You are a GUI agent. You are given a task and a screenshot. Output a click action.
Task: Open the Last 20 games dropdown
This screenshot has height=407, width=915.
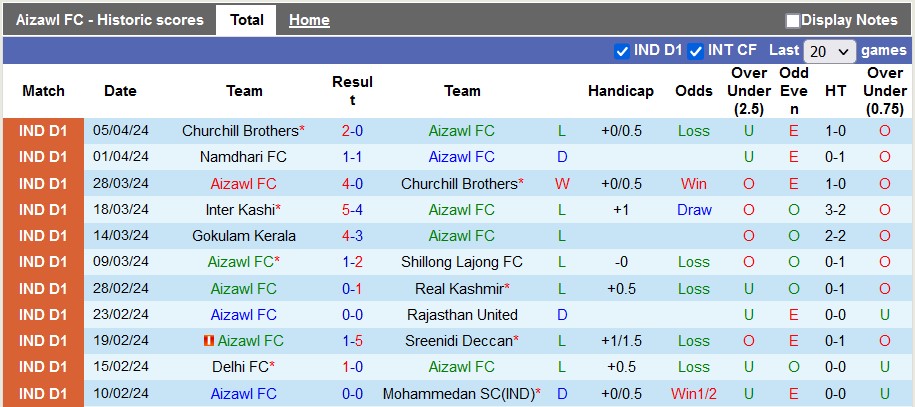830,51
